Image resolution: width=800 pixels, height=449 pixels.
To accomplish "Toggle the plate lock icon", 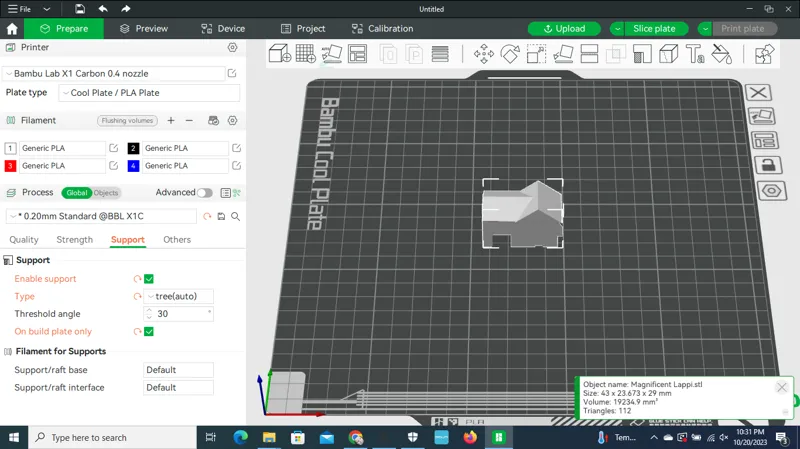I will [768, 165].
